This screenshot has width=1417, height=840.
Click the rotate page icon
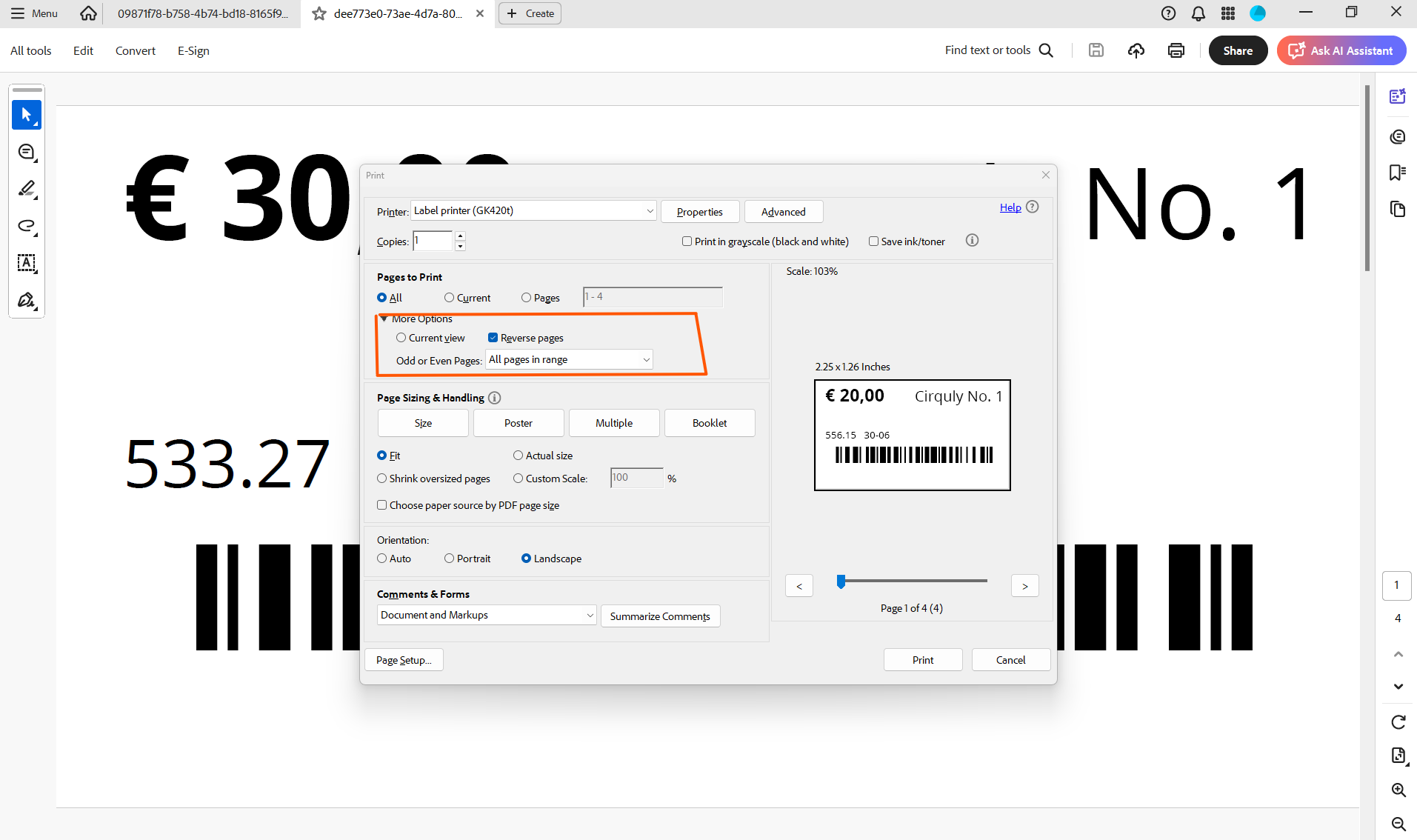click(x=1398, y=722)
